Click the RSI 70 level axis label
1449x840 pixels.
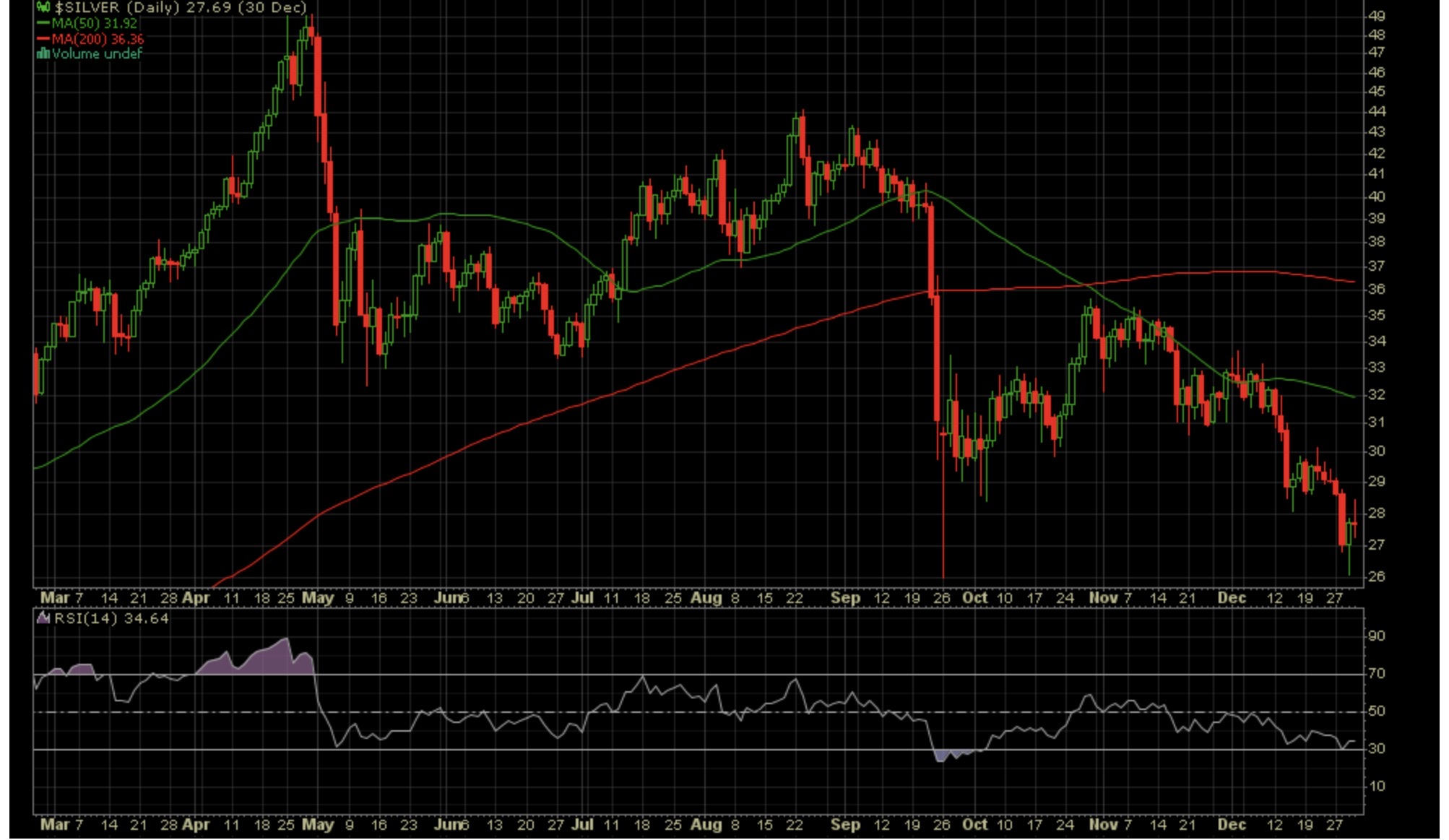1376,673
